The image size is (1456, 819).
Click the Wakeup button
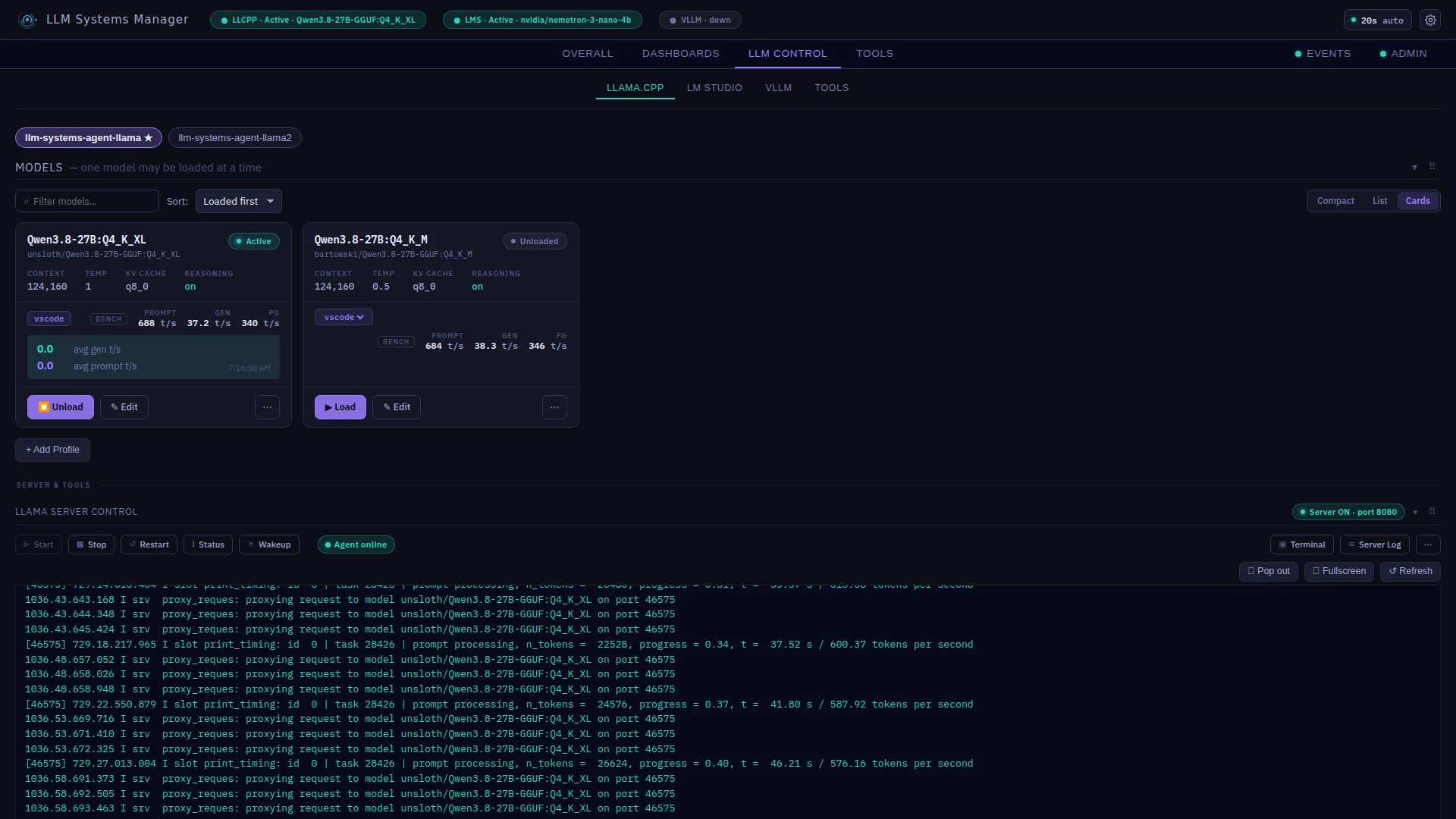click(x=269, y=544)
